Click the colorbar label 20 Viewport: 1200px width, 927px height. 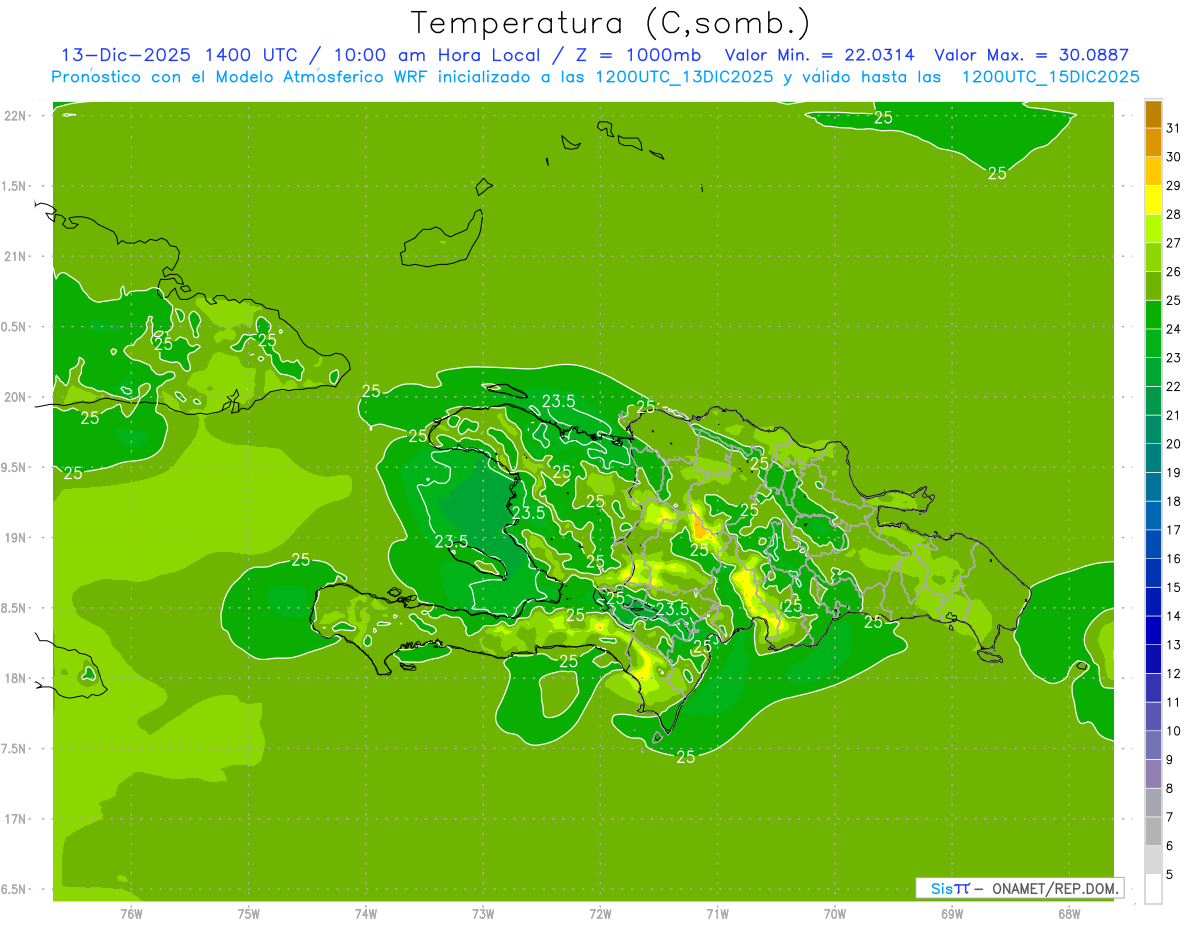(x=1174, y=444)
